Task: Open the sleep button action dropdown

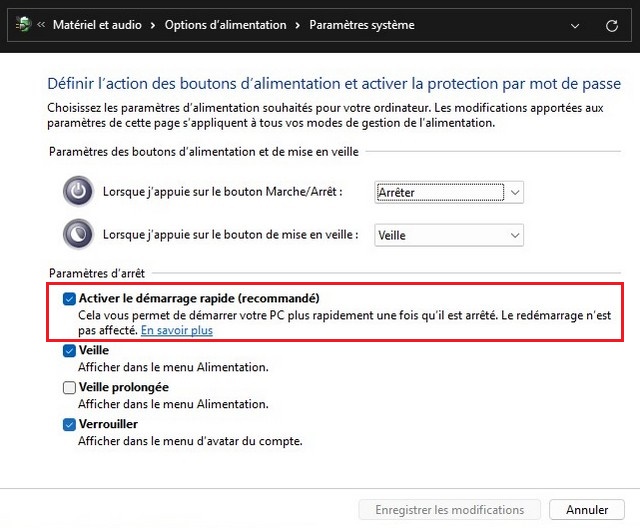Action: click(449, 235)
